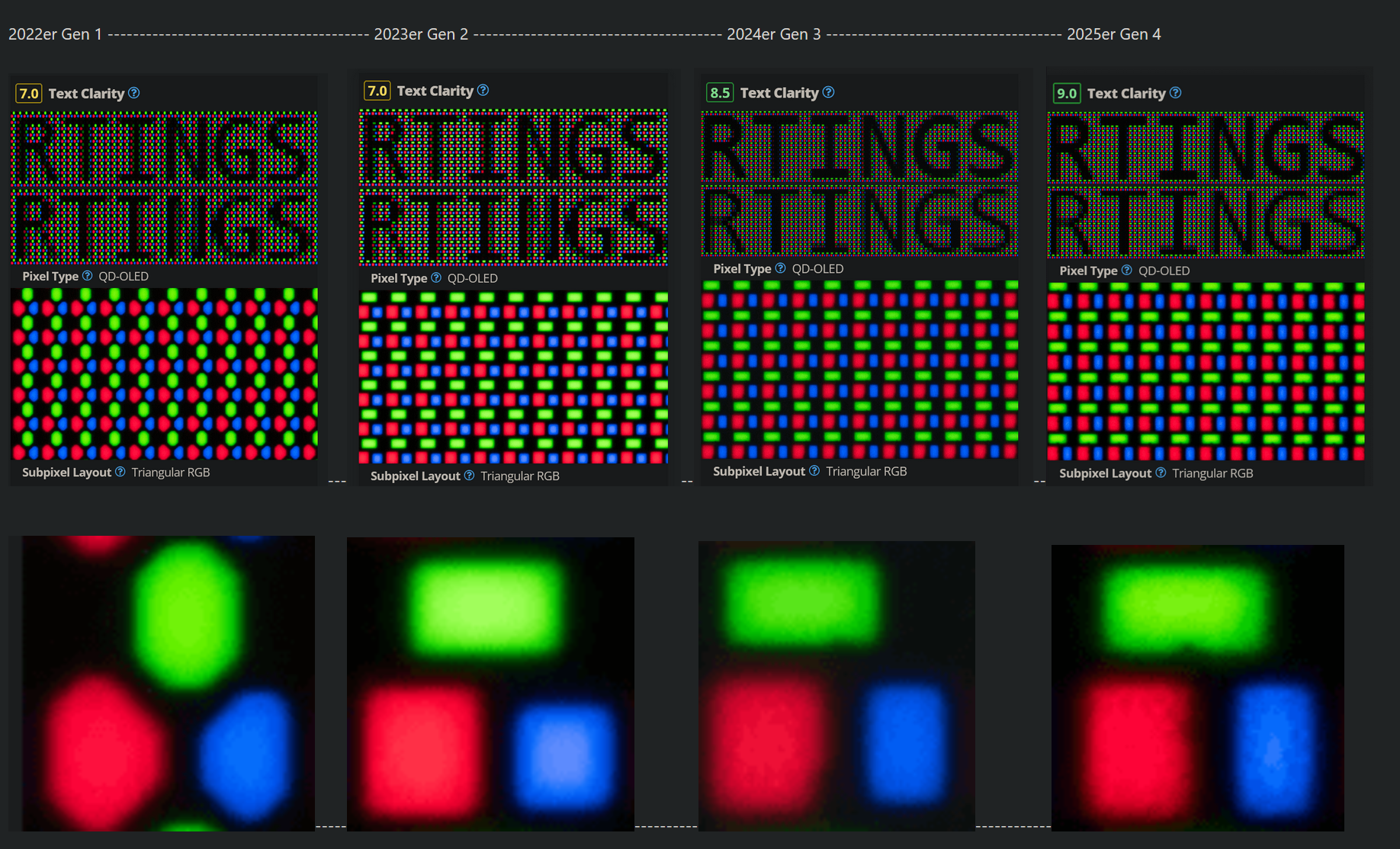The width and height of the screenshot is (1400, 849).
Task: Click the "2022er Gen 1" heading text
Action: [55, 34]
